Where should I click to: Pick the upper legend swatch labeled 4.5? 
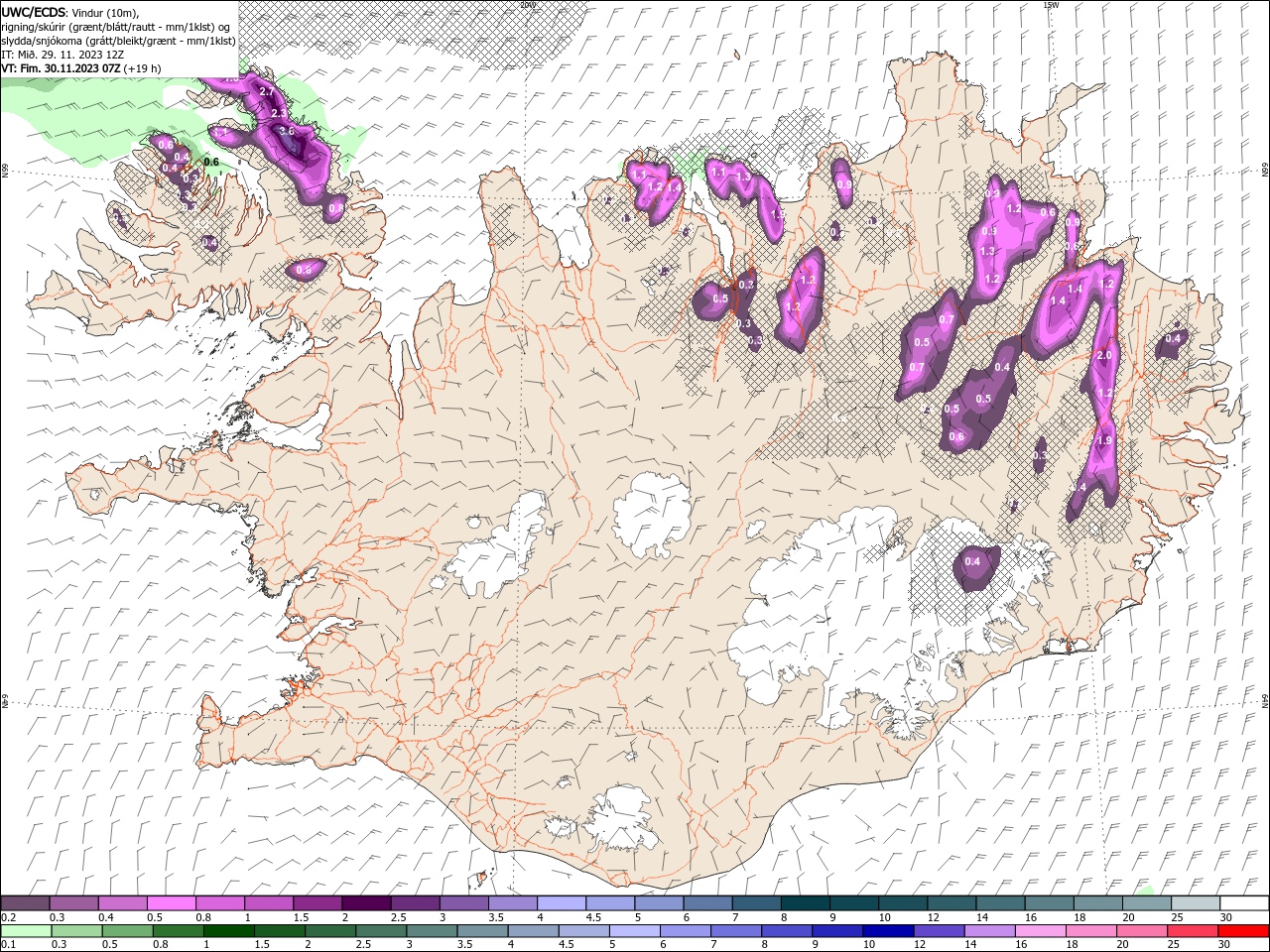[611, 903]
